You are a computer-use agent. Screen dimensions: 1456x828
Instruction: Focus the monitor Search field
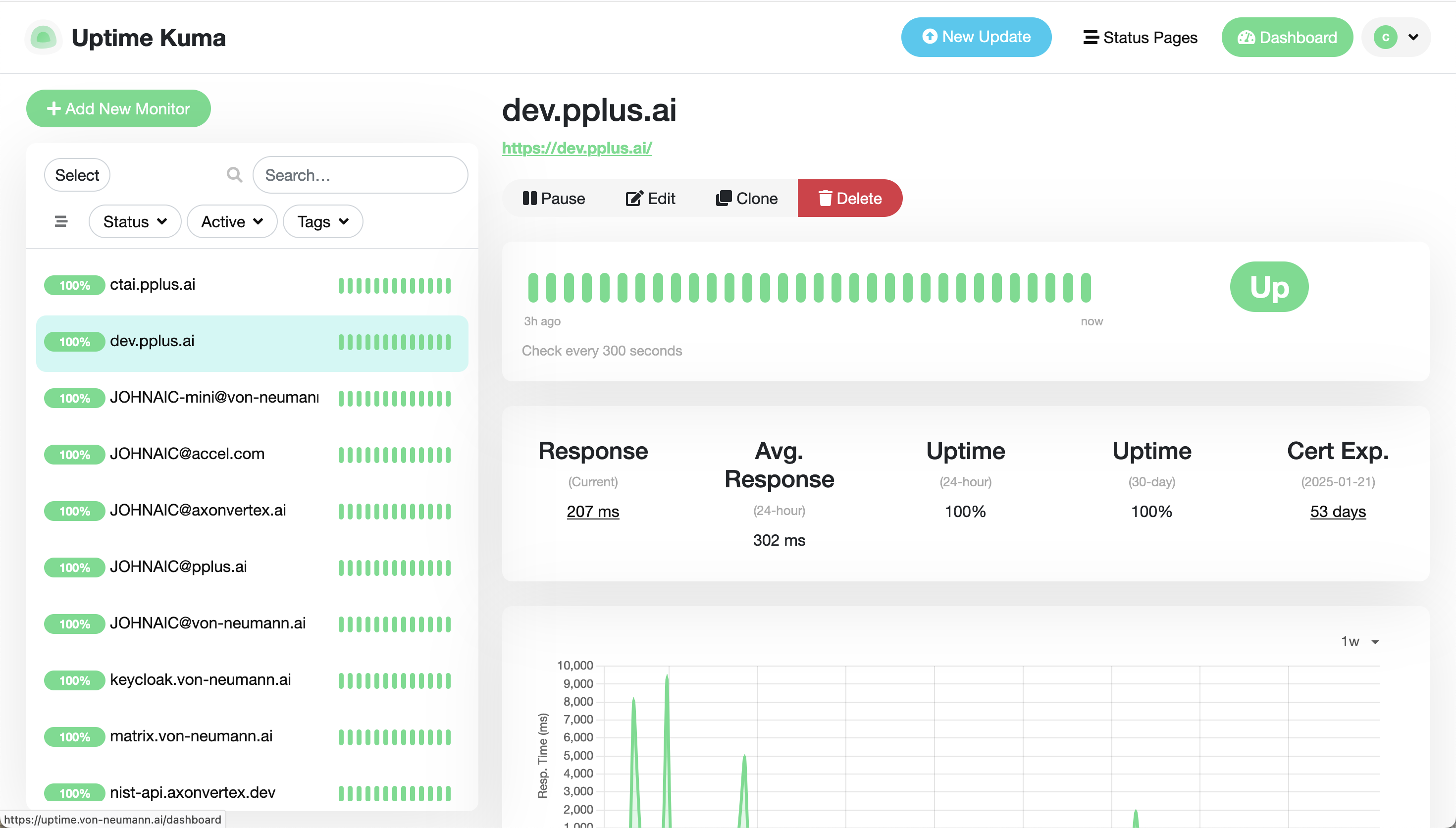point(360,175)
